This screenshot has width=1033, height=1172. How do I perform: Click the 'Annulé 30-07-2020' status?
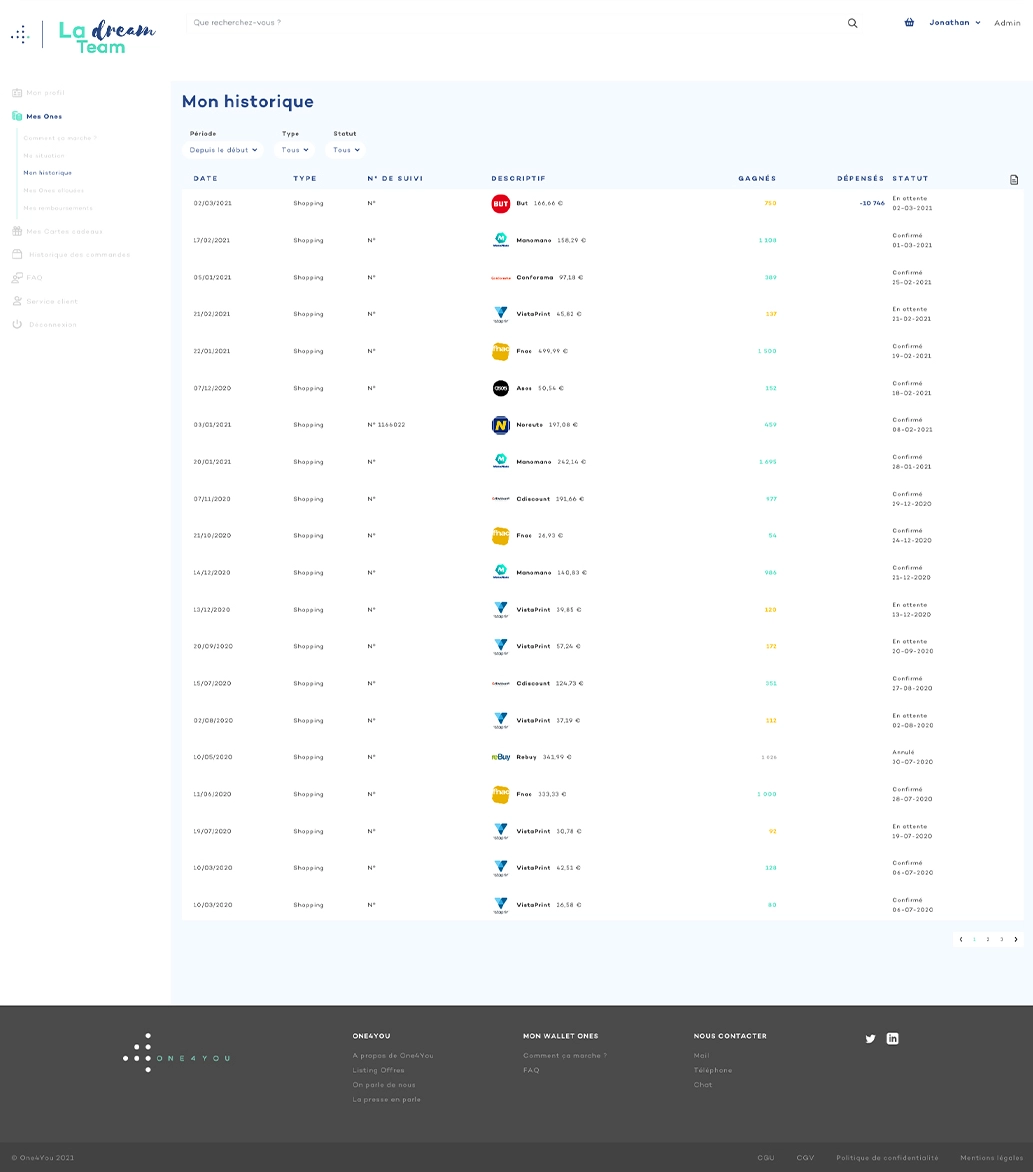913,757
